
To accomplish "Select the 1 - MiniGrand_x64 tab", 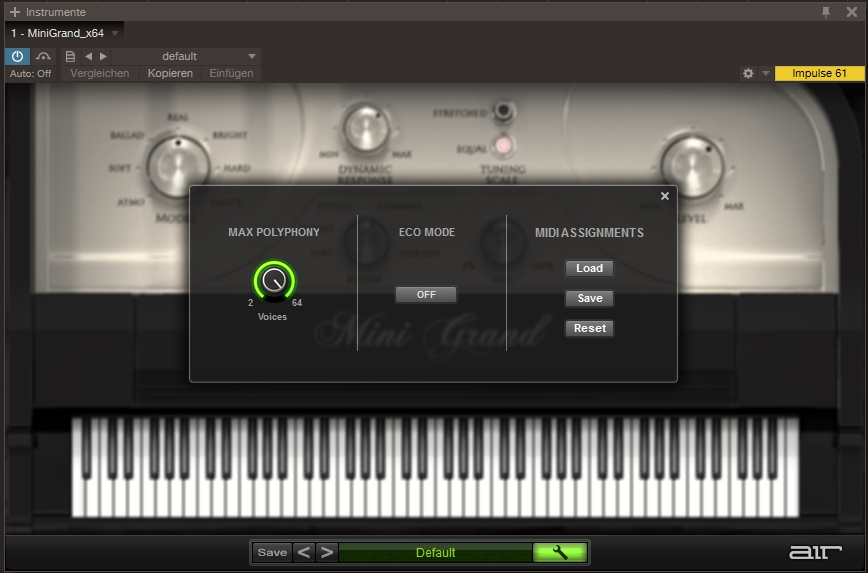I will pos(58,33).
